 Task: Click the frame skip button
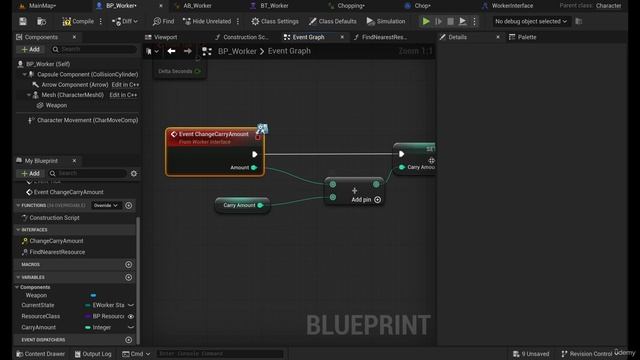(438, 21)
